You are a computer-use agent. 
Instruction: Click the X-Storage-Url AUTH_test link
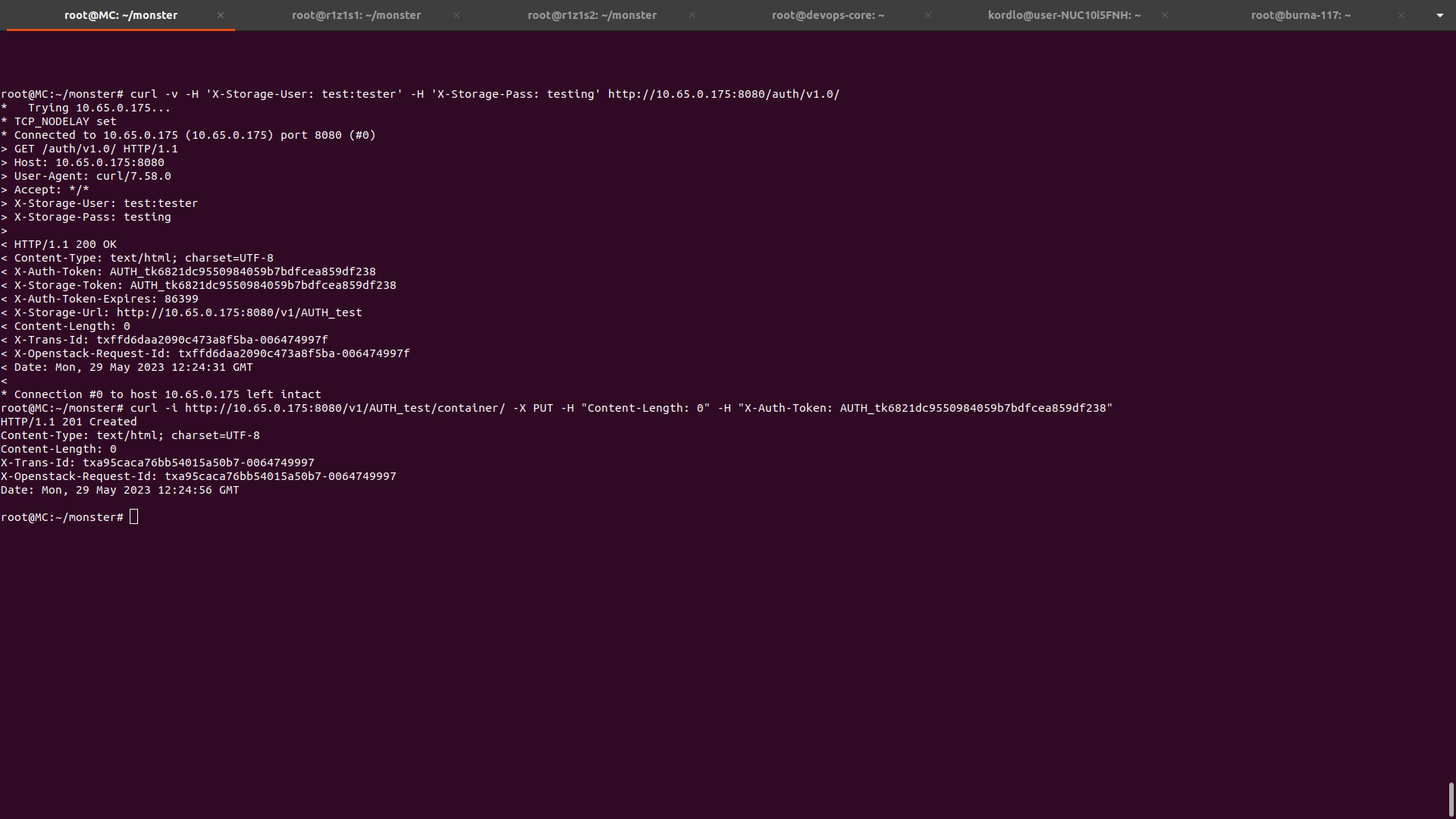point(239,313)
